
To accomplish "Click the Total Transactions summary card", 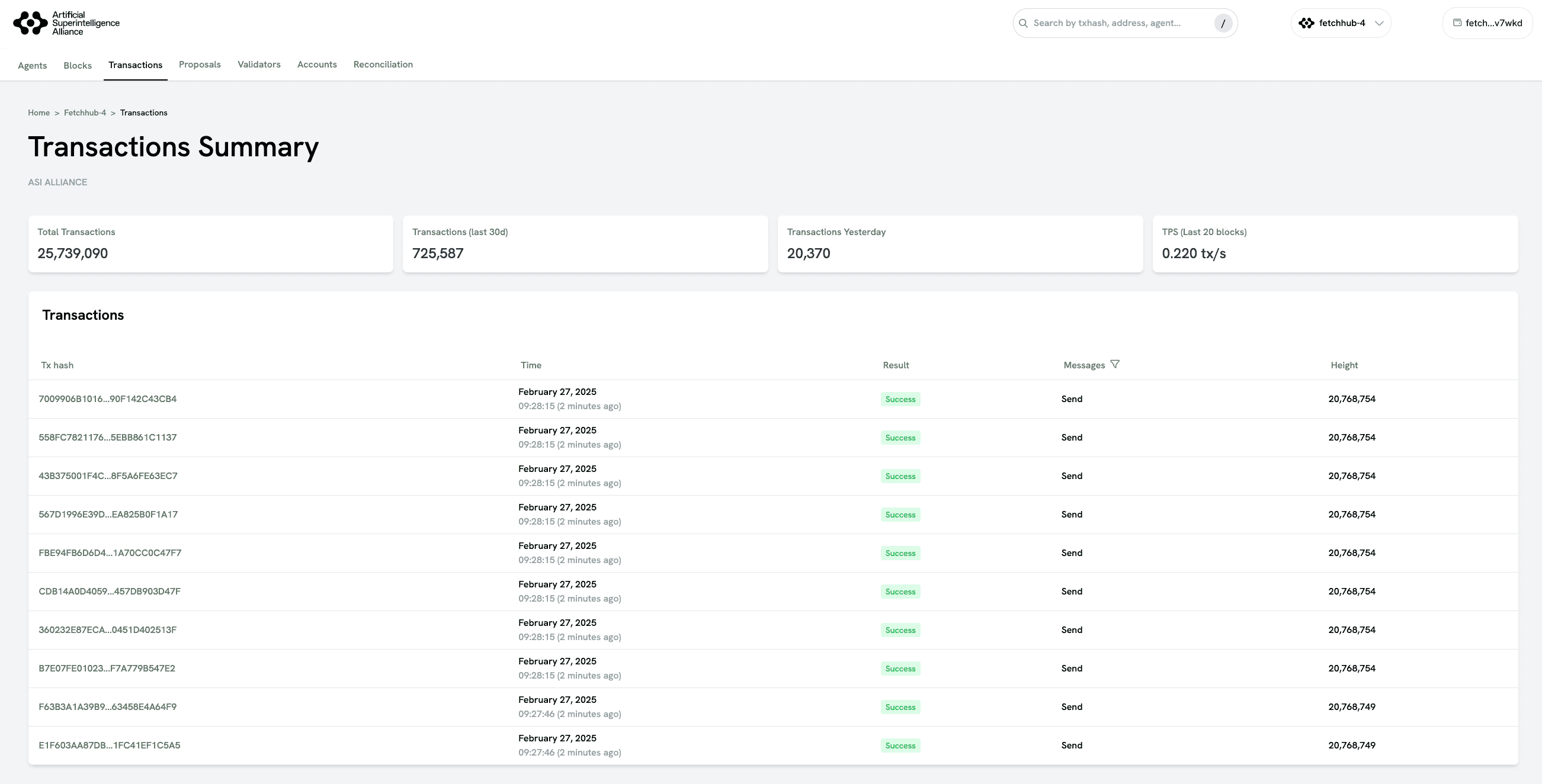I will [210, 243].
